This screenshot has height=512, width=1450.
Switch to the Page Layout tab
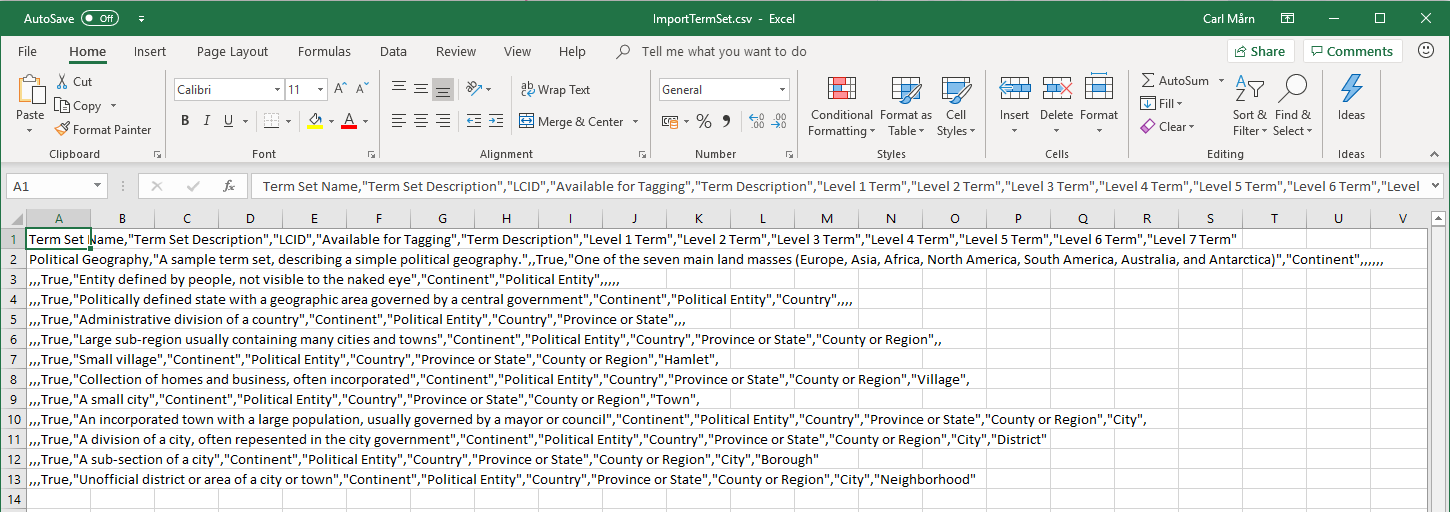pyautogui.click(x=232, y=52)
